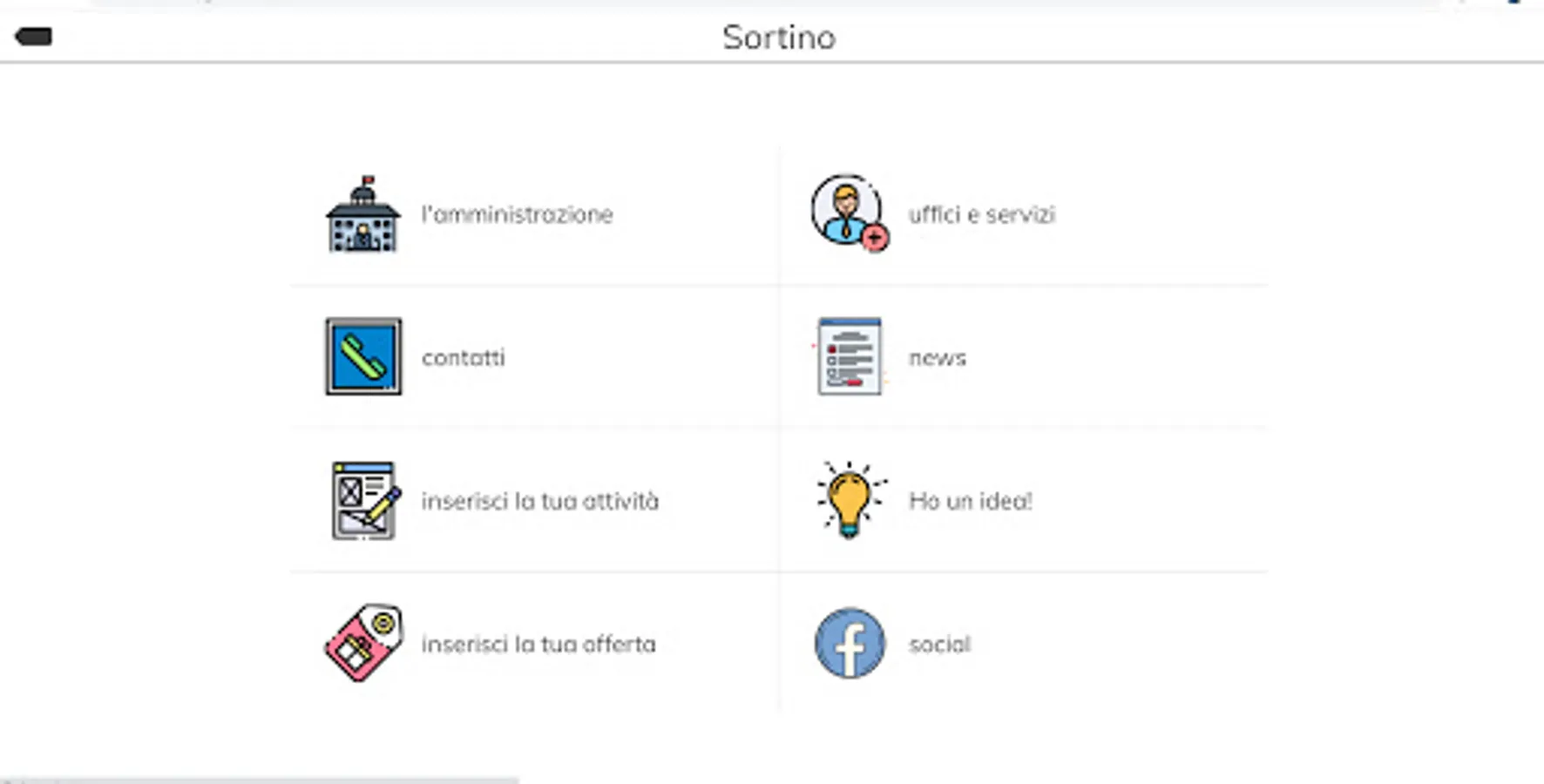The width and height of the screenshot is (1544, 784).
Task: Click the blue telephone contatti icon
Action: (x=363, y=356)
